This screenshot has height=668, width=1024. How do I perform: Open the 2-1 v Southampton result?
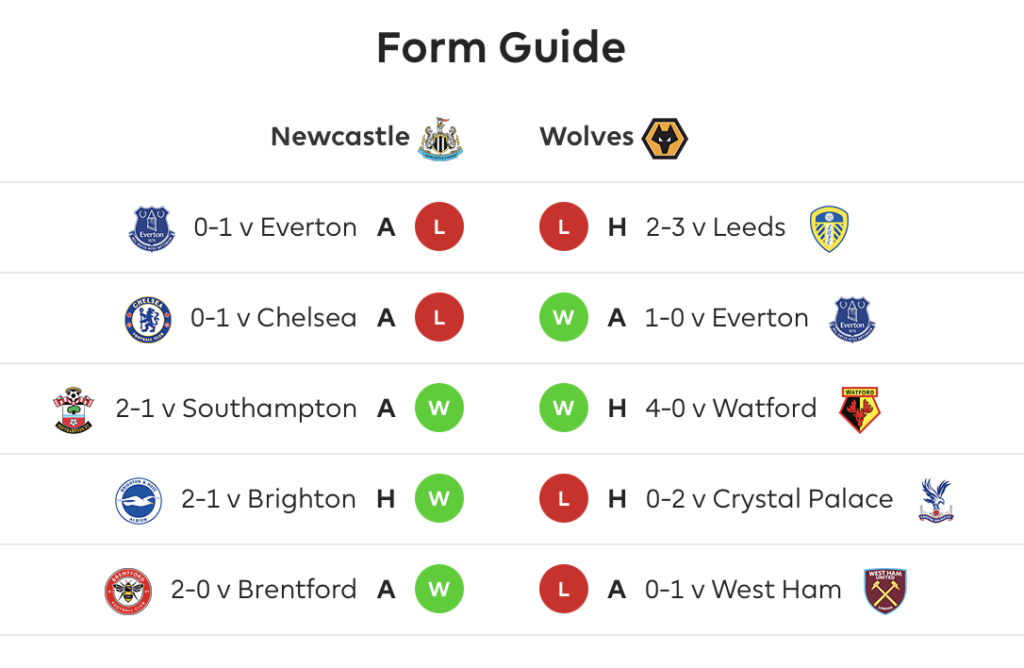click(x=236, y=408)
